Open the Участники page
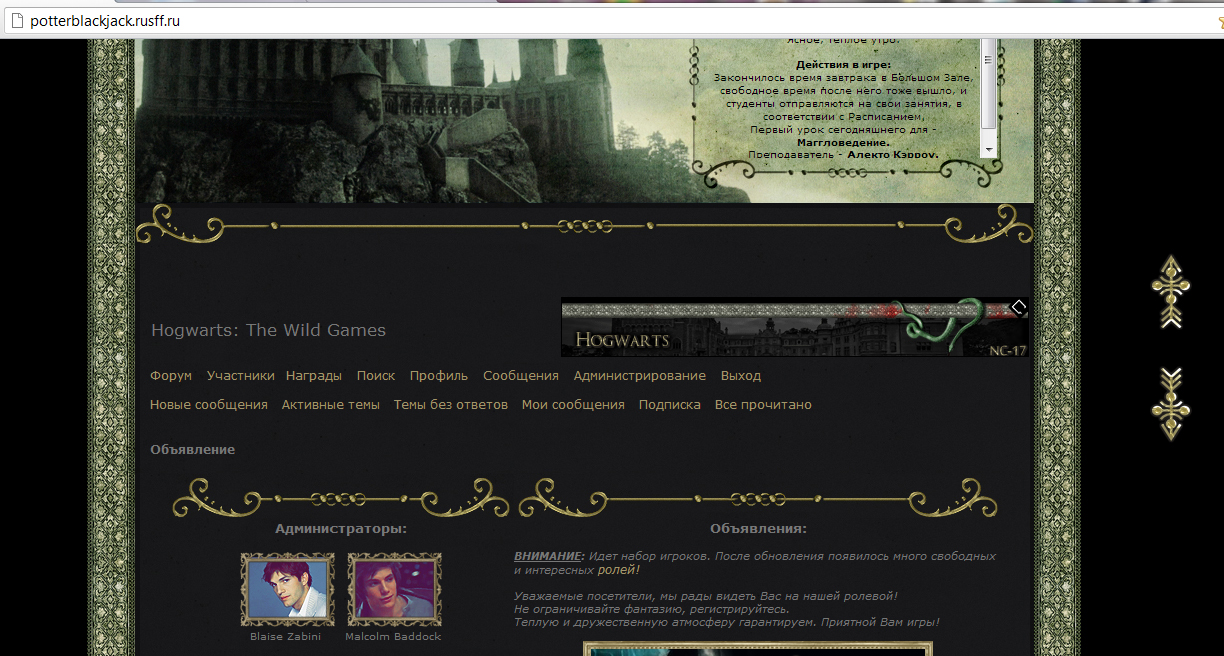 pyautogui.click(x=240, y=376)
